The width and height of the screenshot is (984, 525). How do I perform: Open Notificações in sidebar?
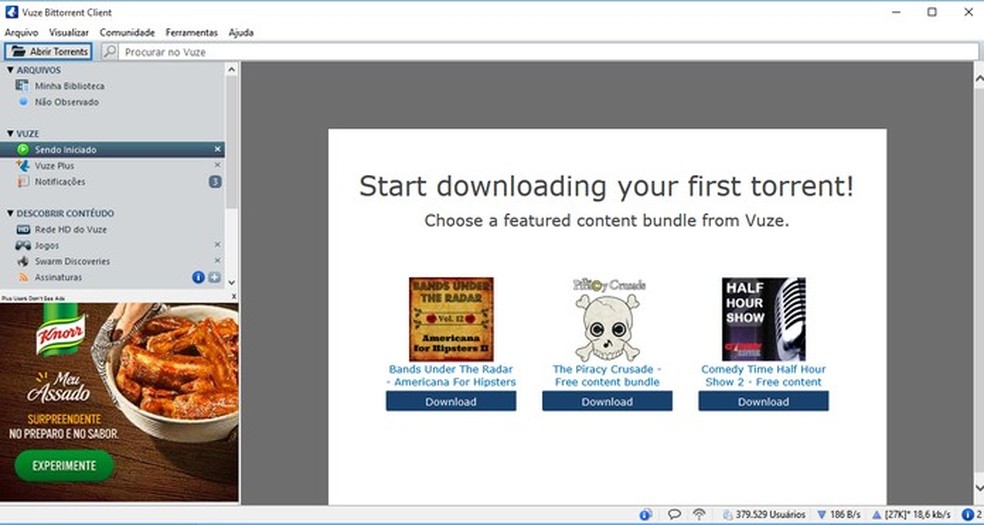60,182
